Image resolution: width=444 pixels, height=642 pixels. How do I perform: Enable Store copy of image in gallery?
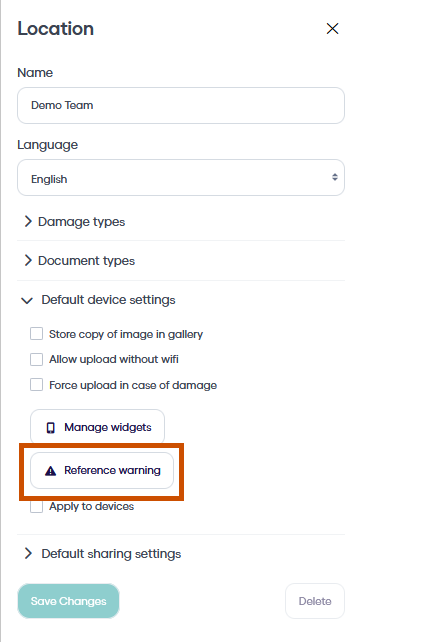[x=36, y=334]
